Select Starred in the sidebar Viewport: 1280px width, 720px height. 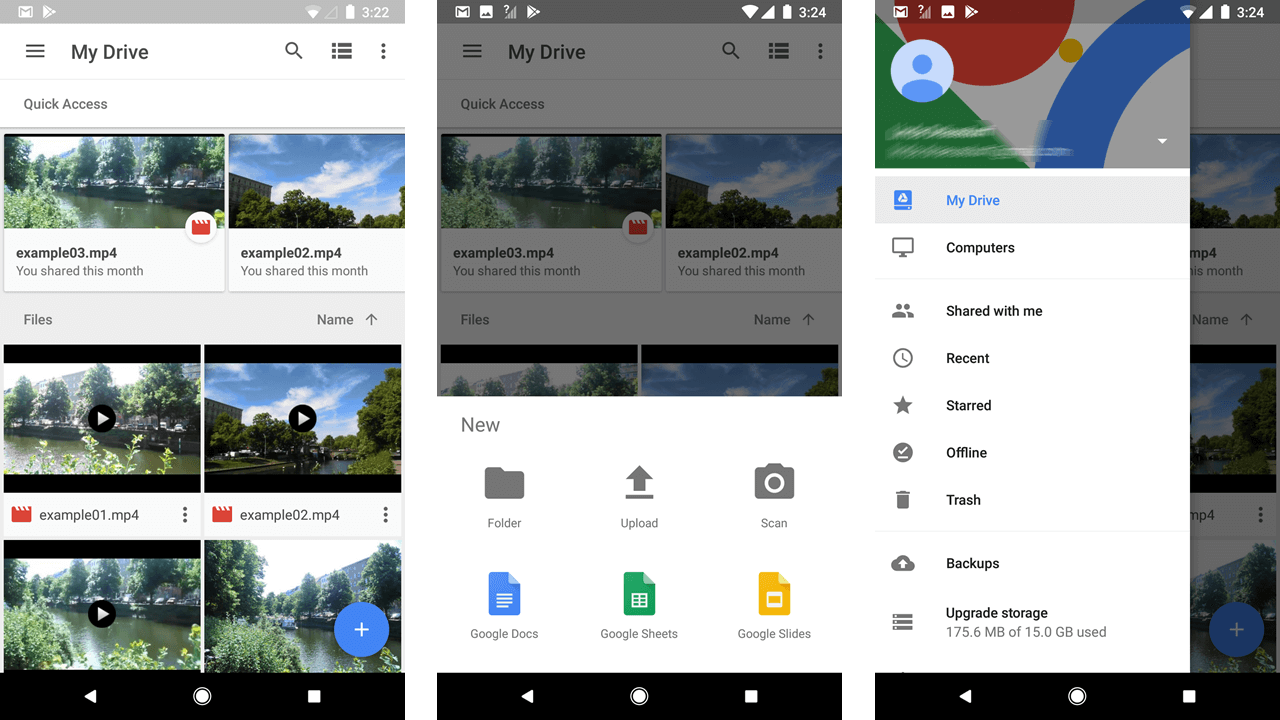click(967, 405)
